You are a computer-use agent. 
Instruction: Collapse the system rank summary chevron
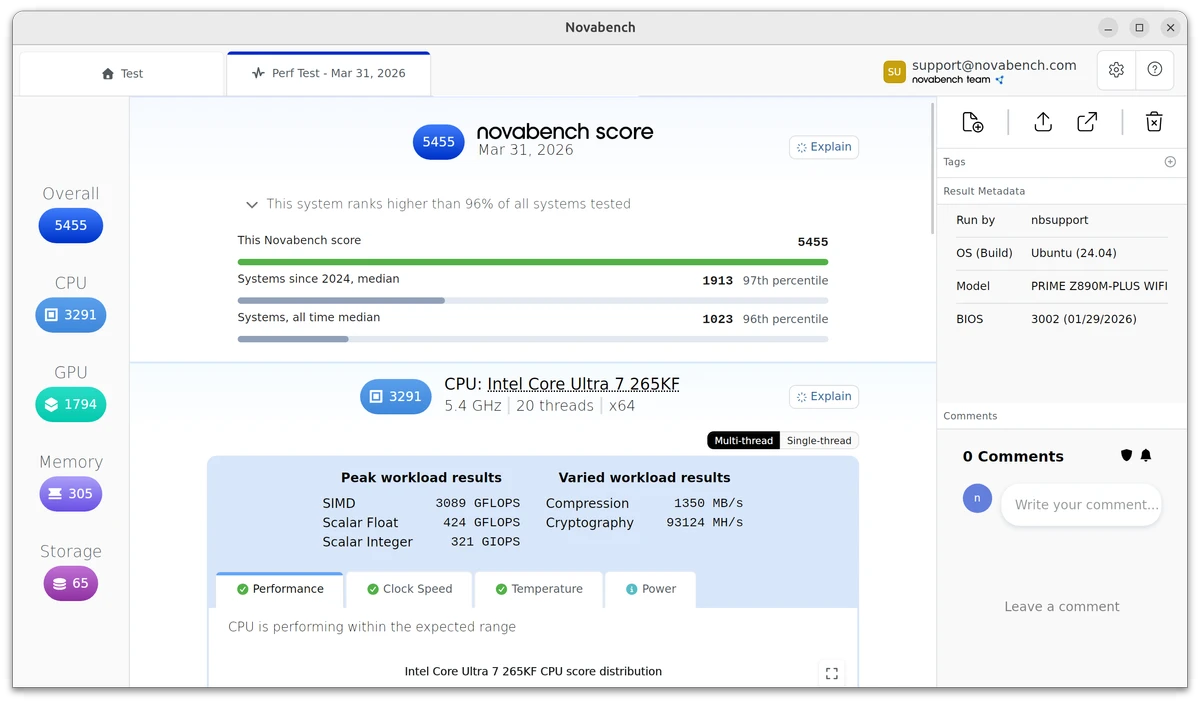[x=252, y=205]
